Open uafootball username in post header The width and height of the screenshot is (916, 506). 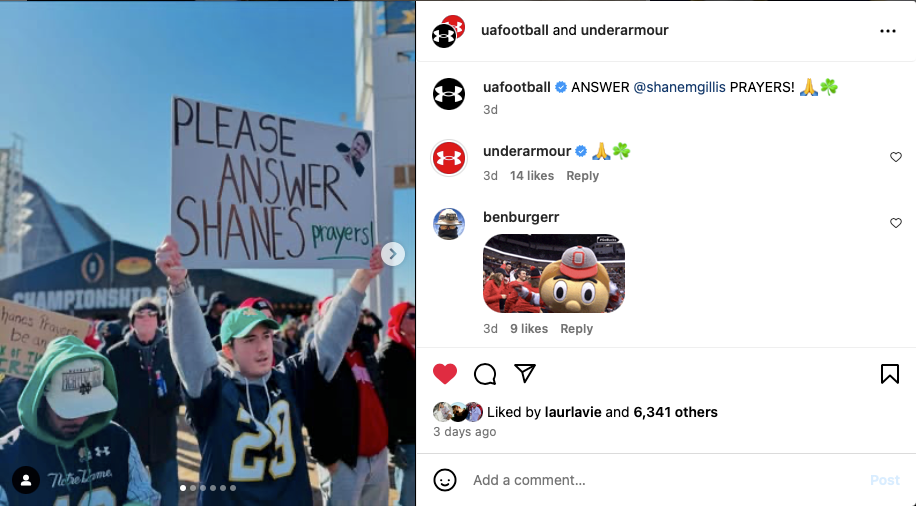[x=515, y=30]
